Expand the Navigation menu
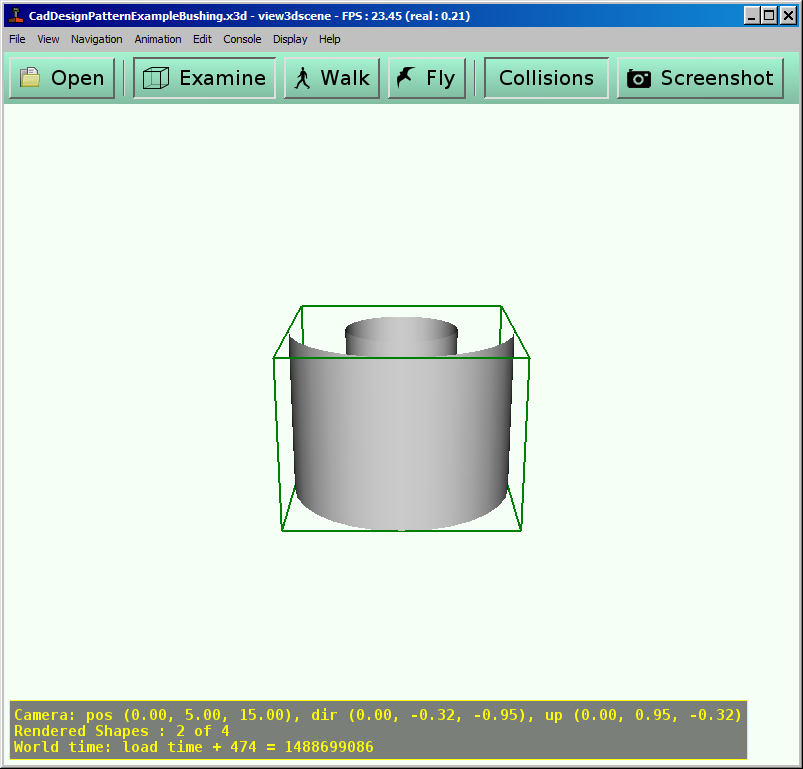Screen dimensions: 803x769 point(97,39)
